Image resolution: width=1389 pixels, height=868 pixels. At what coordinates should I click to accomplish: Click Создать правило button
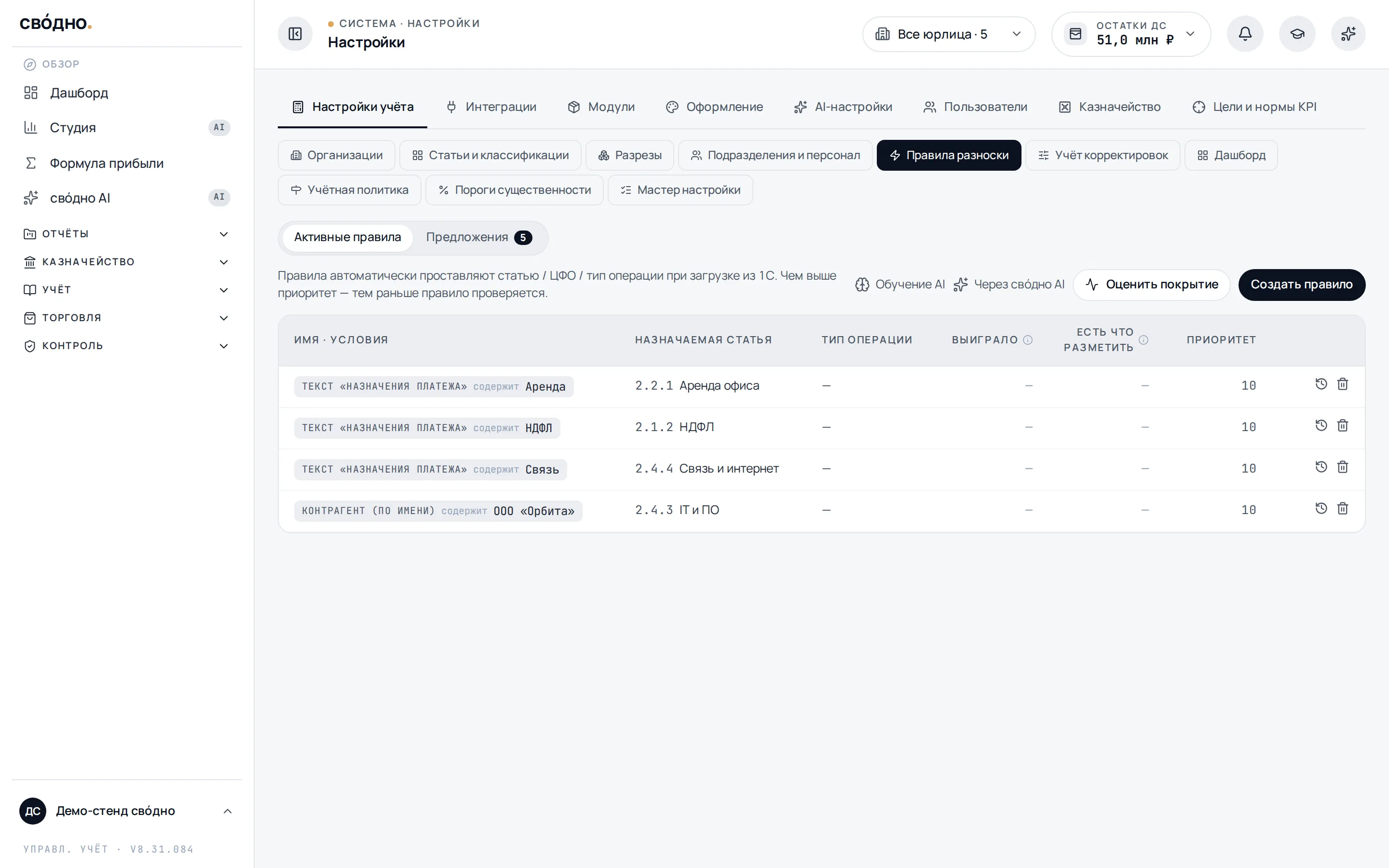pos(1302,285)
